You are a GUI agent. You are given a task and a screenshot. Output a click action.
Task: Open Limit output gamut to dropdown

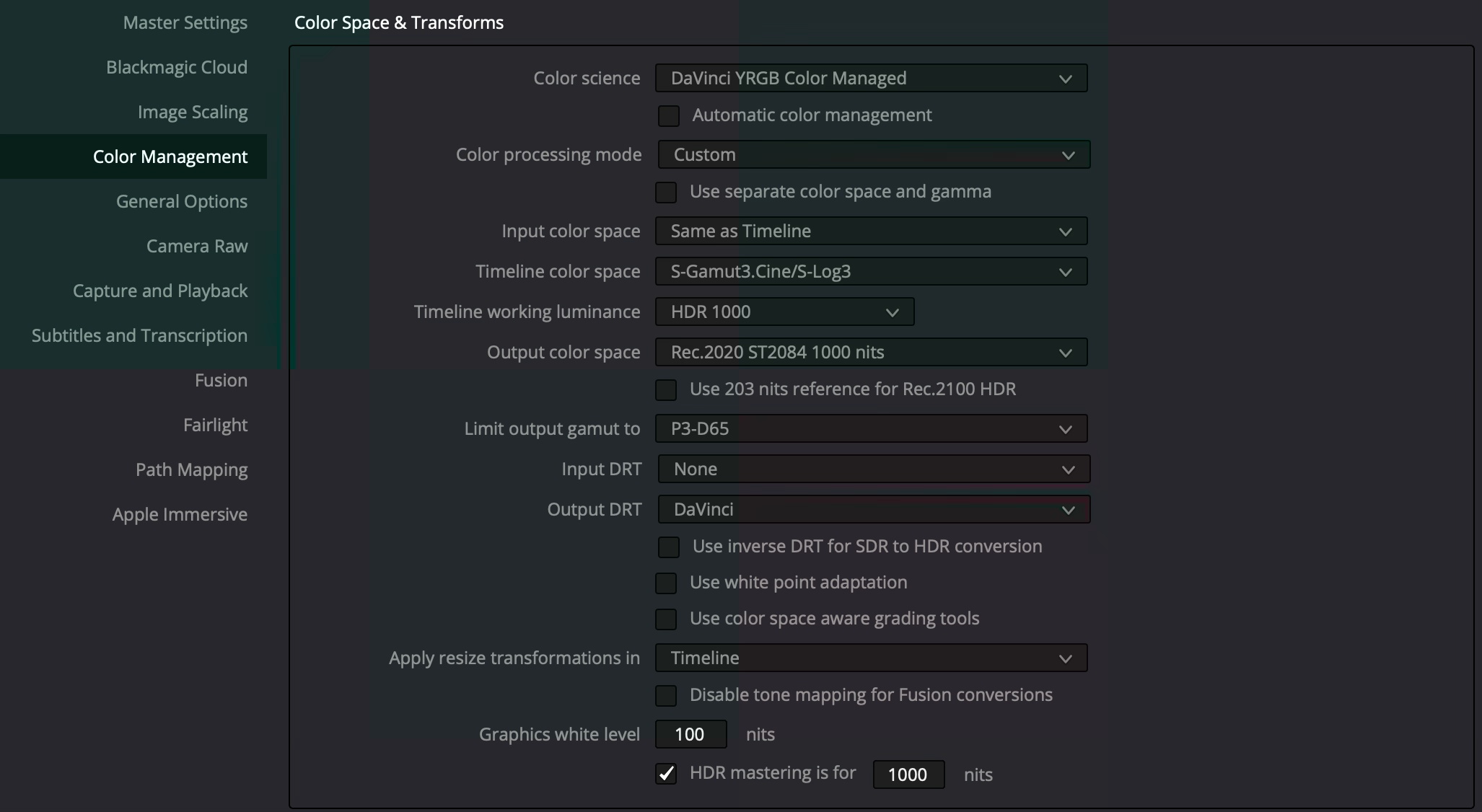pos(870,428)
